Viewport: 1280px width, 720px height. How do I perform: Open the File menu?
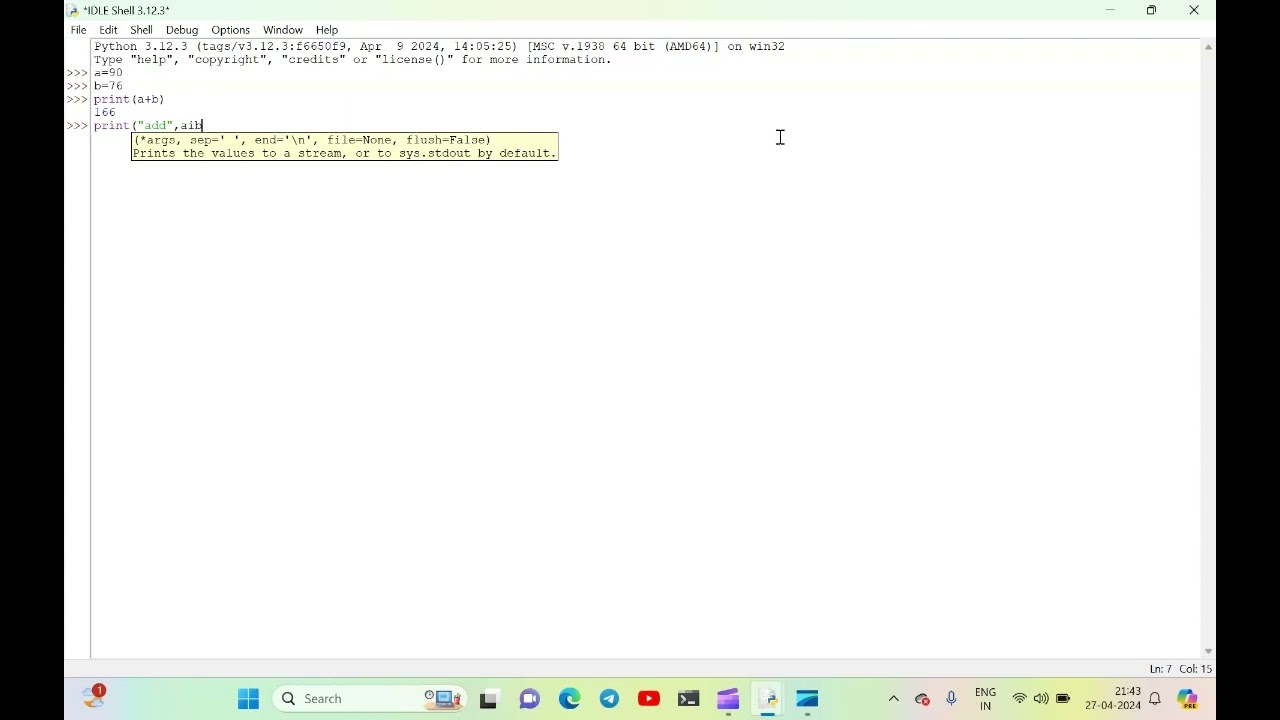(78, 30)
